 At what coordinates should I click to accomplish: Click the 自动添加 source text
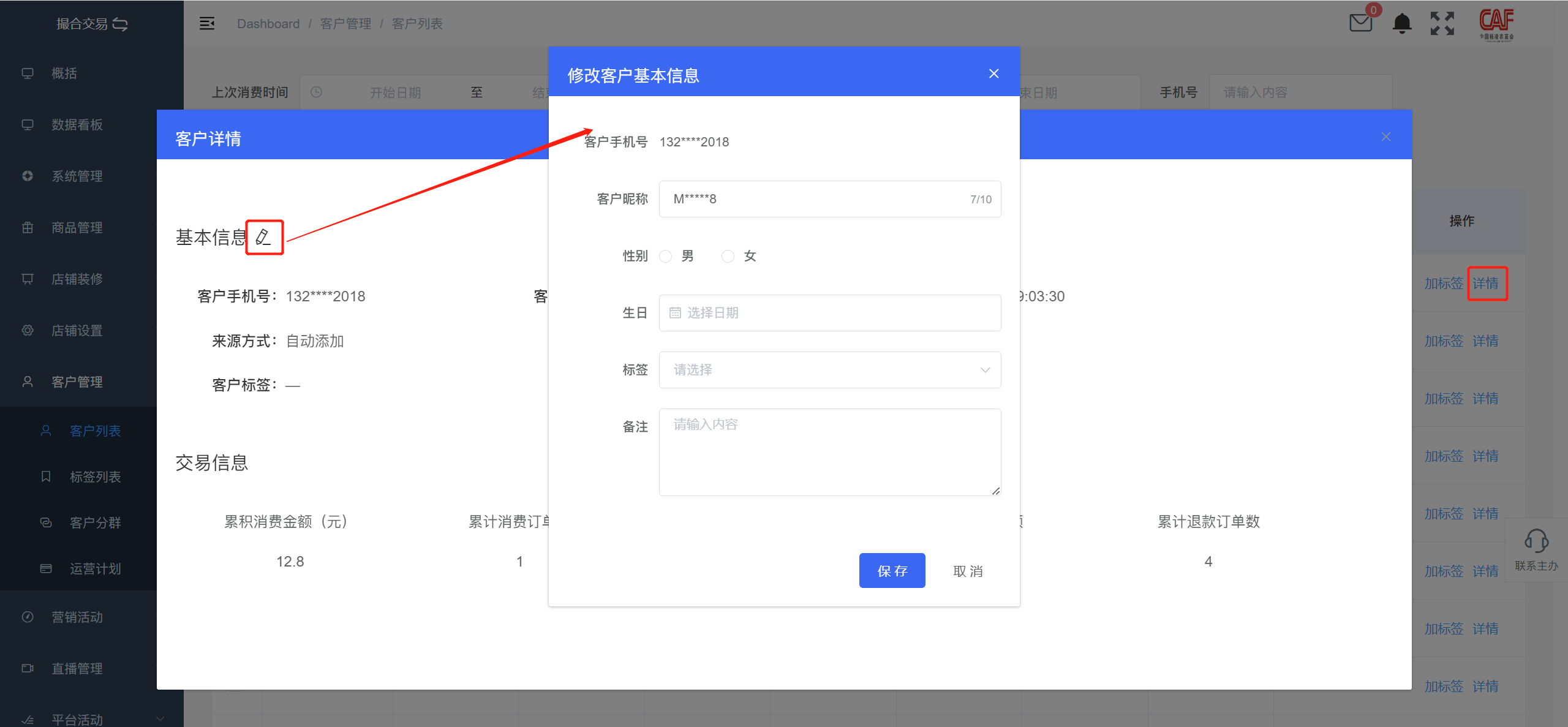point(315,341)
